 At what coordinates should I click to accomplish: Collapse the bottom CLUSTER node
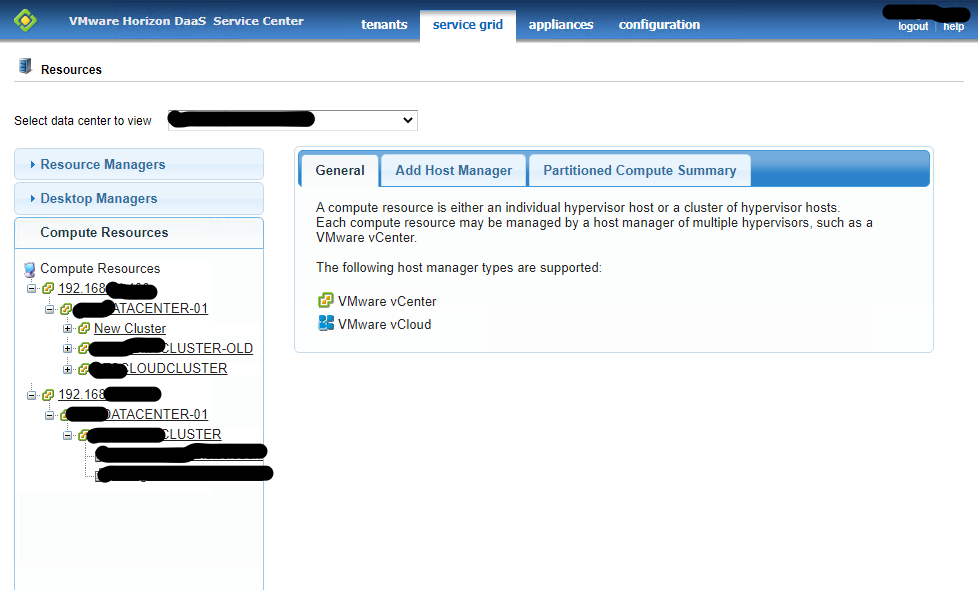(67, 435)
